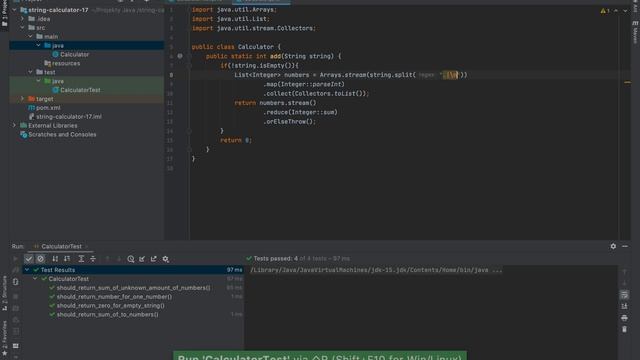Expand all test result nodes
This screenshot has width=640, height=360.
coord(81,259)
